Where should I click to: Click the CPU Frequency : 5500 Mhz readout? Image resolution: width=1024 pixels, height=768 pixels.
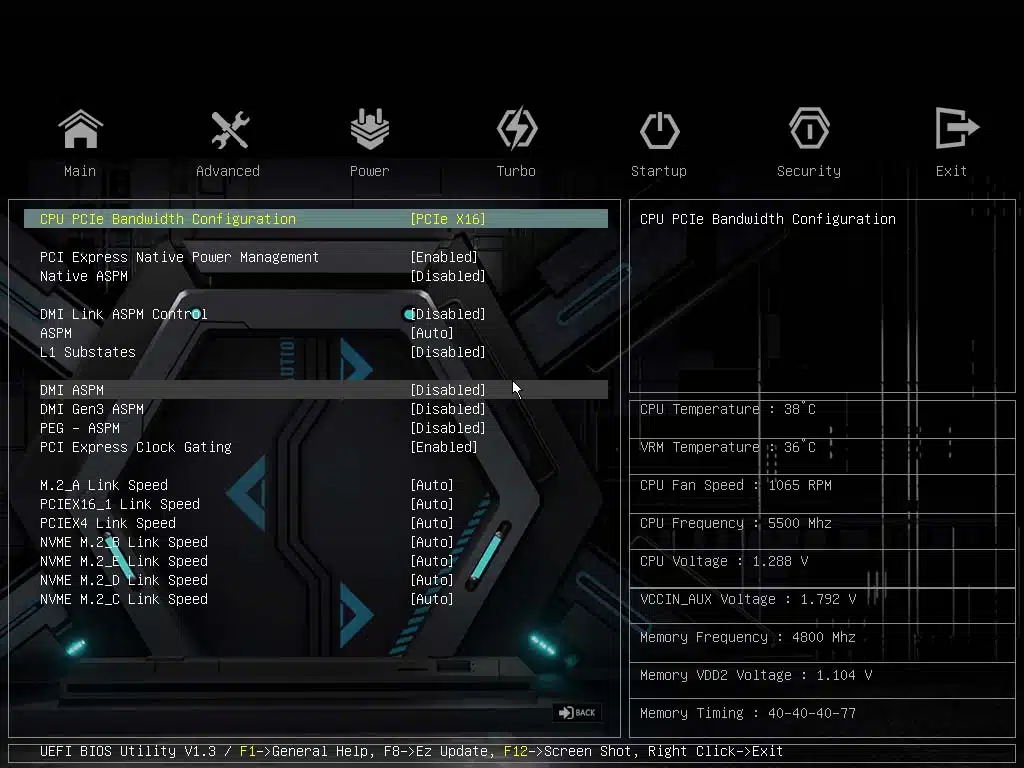click(x=736, y=523)
